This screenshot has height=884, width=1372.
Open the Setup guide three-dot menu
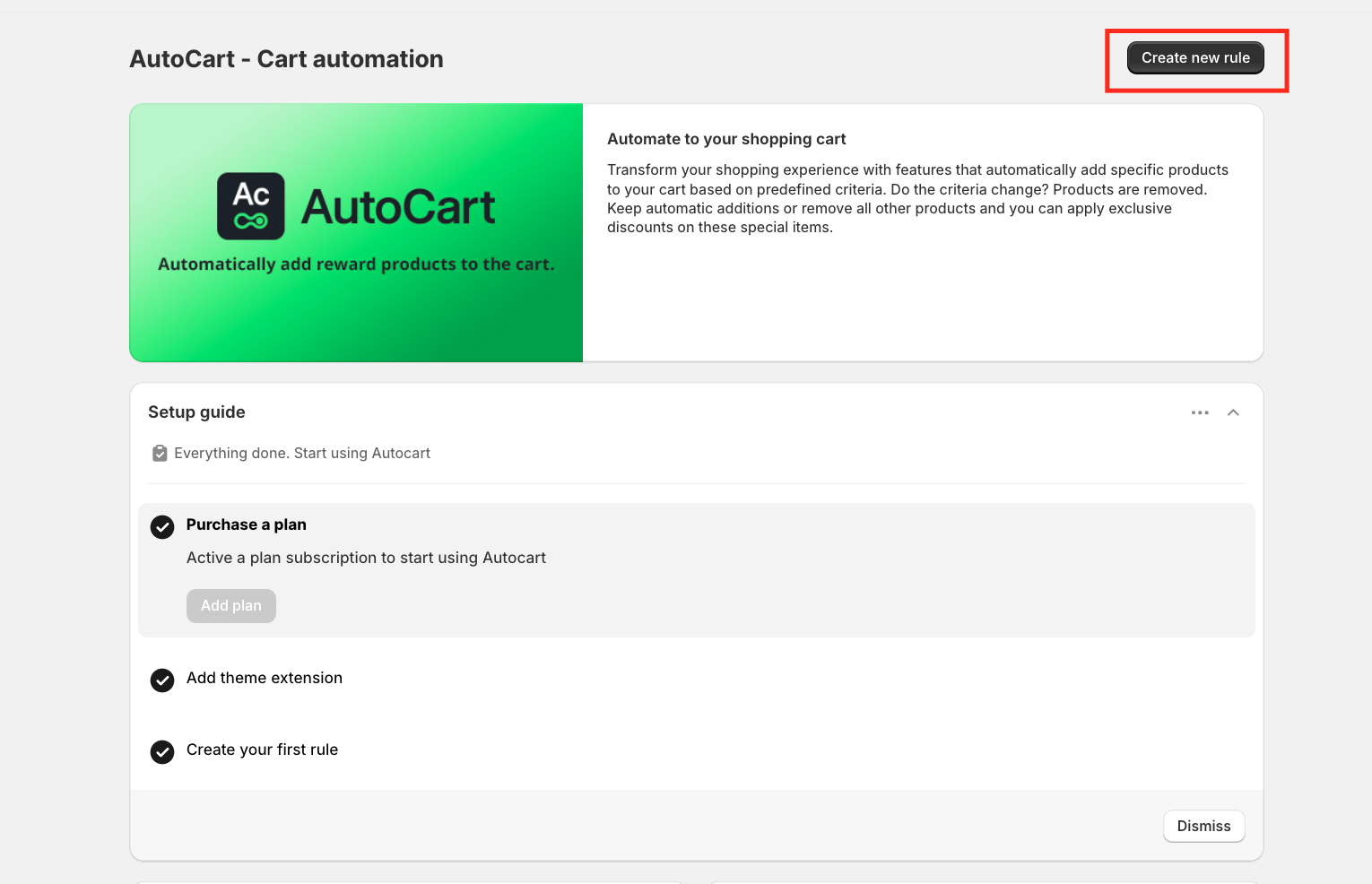click(1200, 412)
